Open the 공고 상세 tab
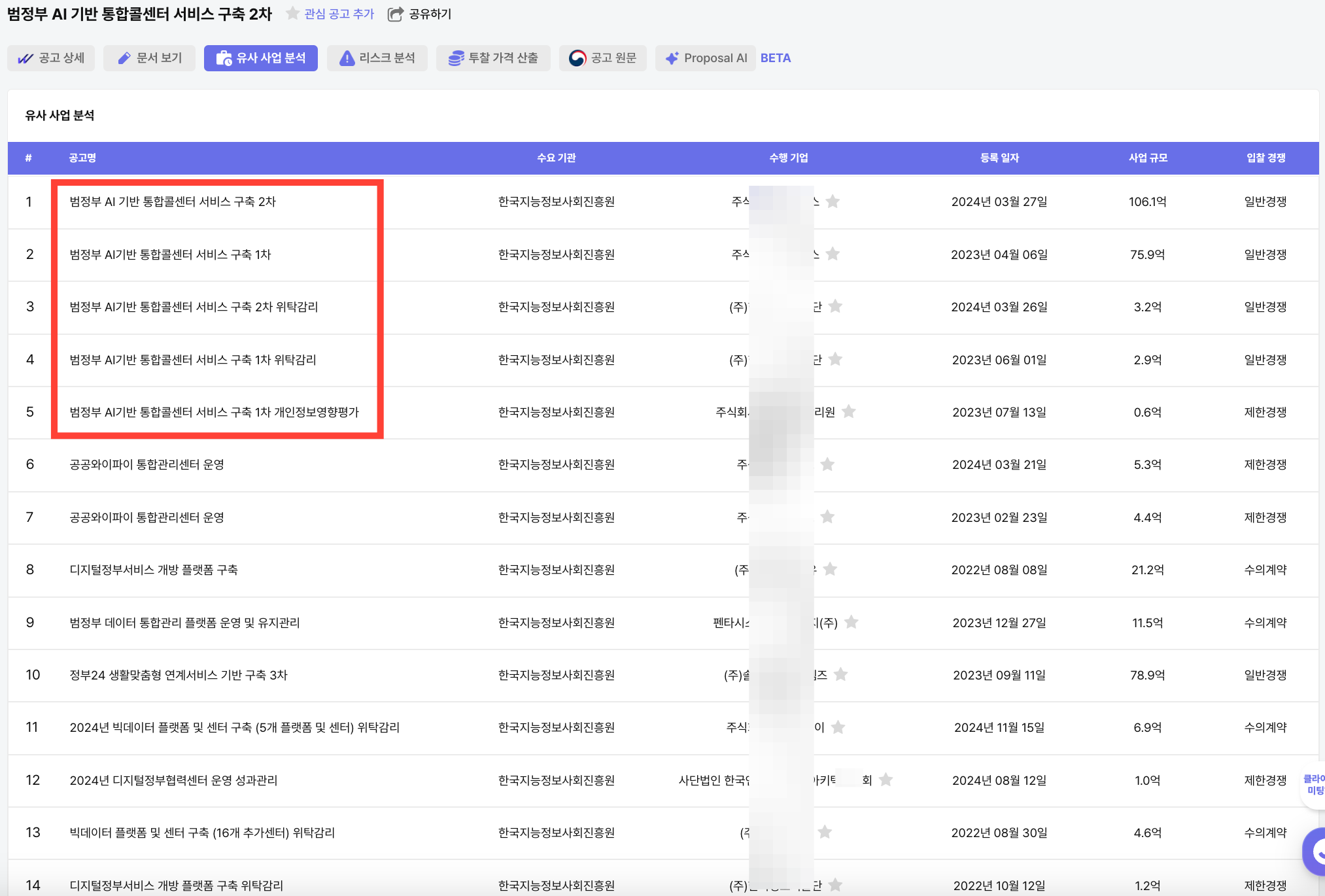Screen dimensions: 1325x896 tap(52, 58)
